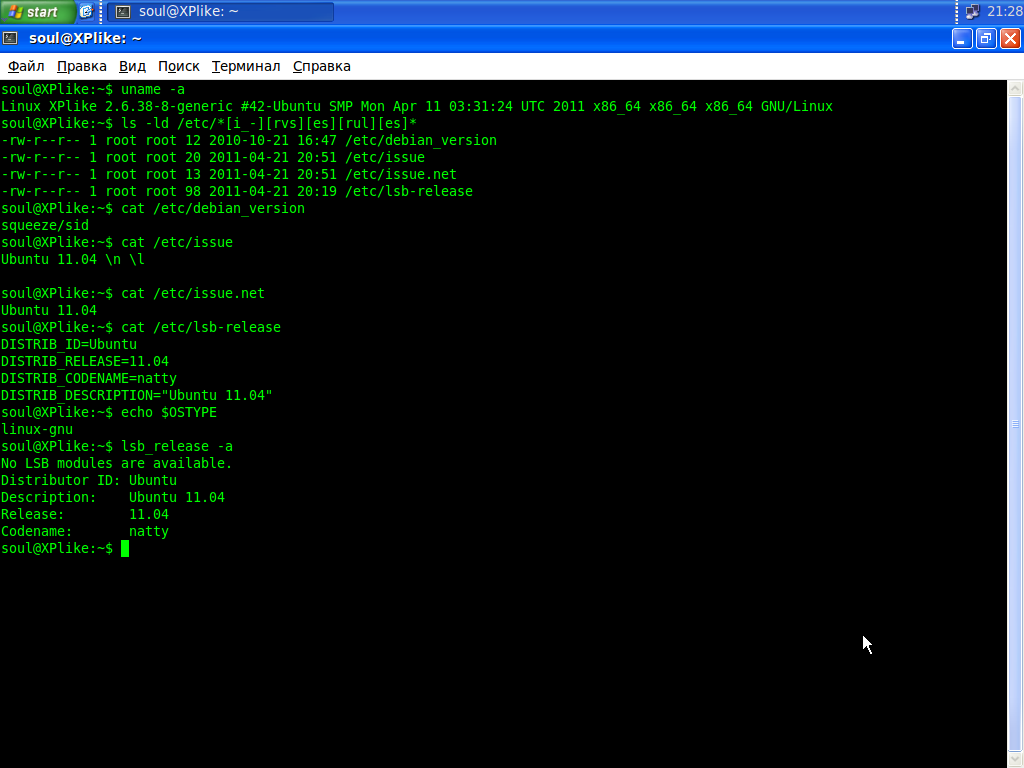Click the terminal cursor at last prompt
This screenshot has width=1024, height=768.
point(125,549)
